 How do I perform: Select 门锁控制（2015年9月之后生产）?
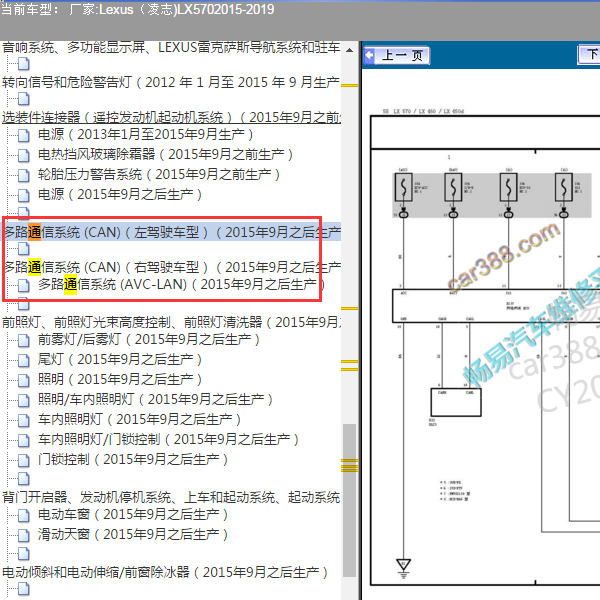(x=133, y=459)
